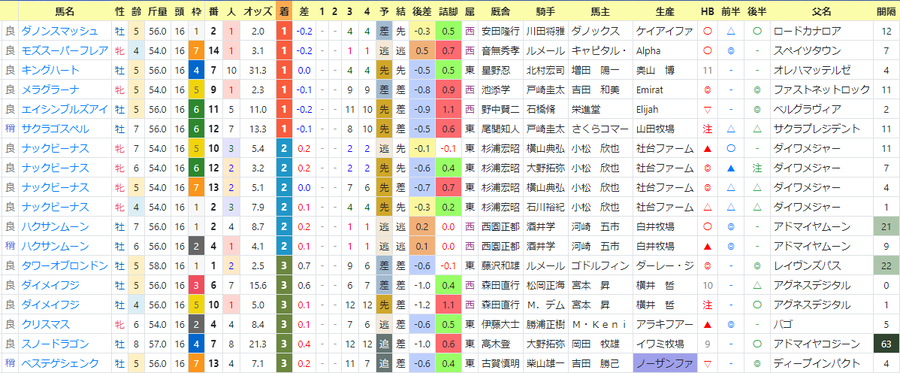Select sire レイヴンズパス cell

click(821, 265)
